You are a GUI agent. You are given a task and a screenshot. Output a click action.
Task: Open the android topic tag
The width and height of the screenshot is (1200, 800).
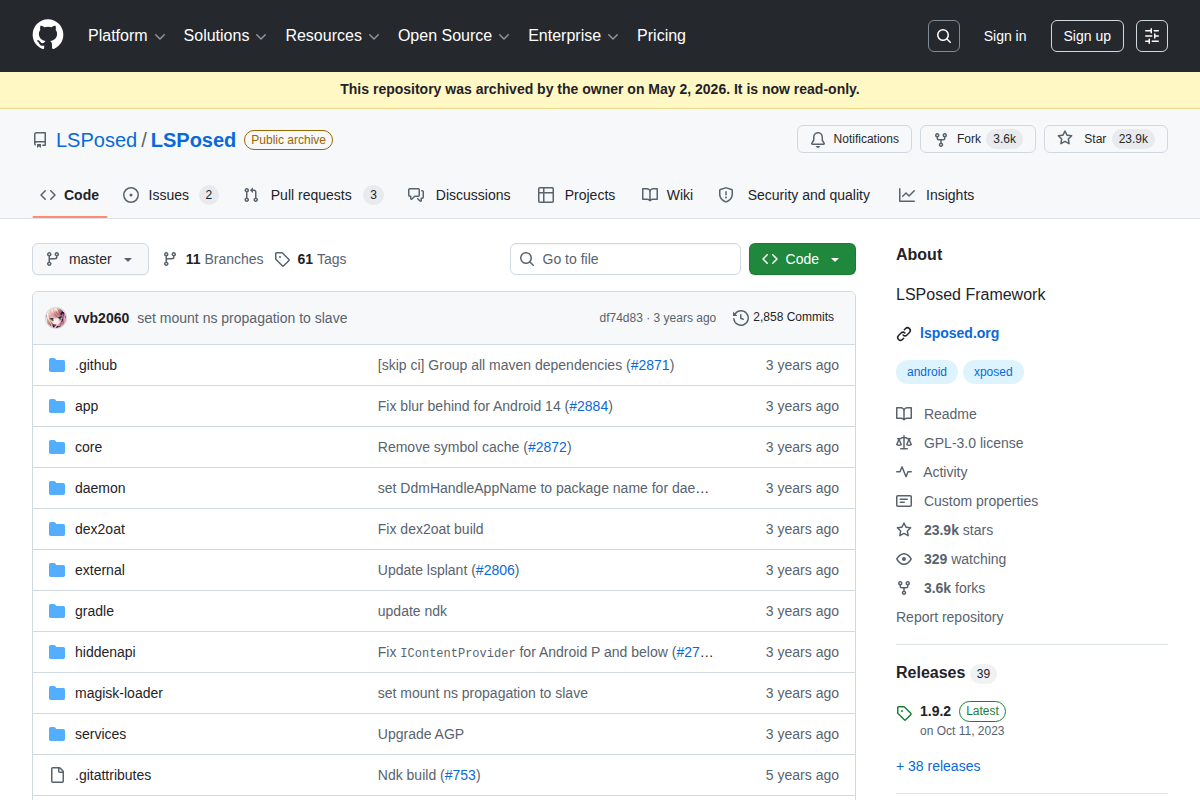click(927, 372)
